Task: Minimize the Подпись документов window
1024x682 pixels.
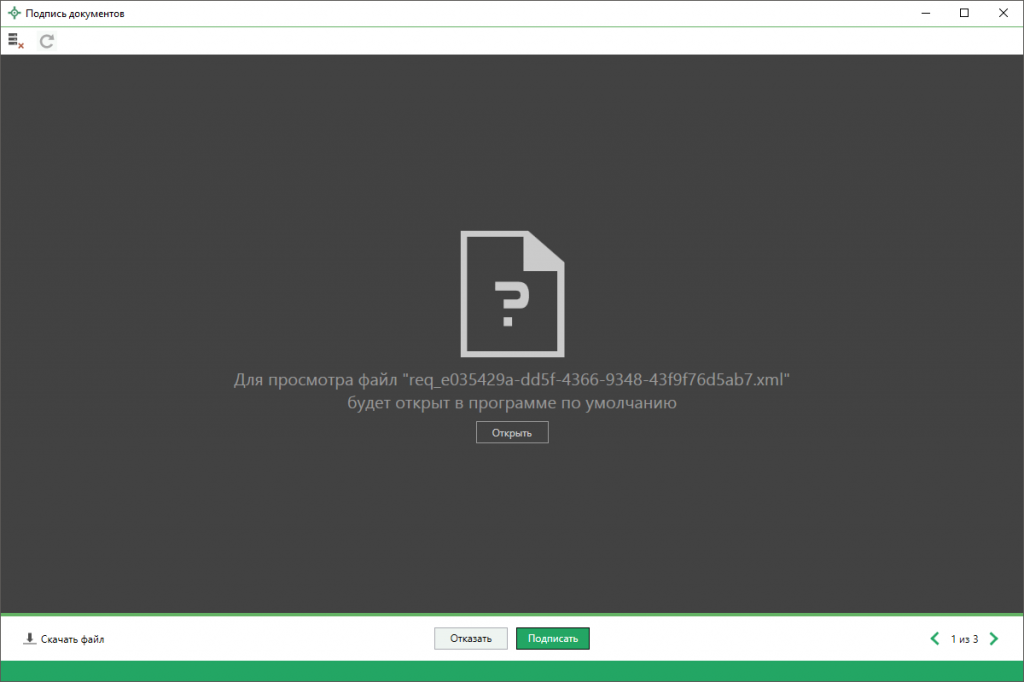Action: (918, 13)
